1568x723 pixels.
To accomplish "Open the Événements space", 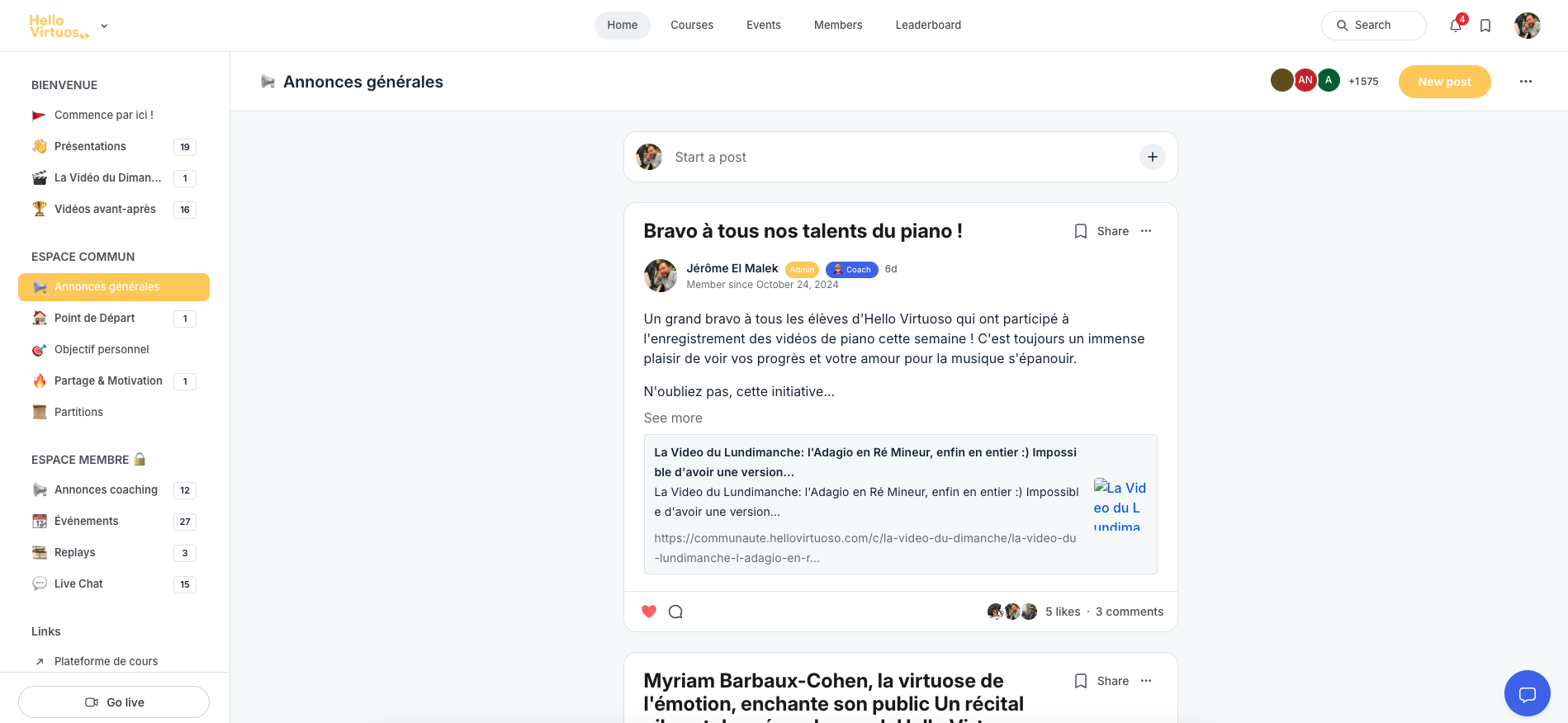I will [x=114, y=521].
